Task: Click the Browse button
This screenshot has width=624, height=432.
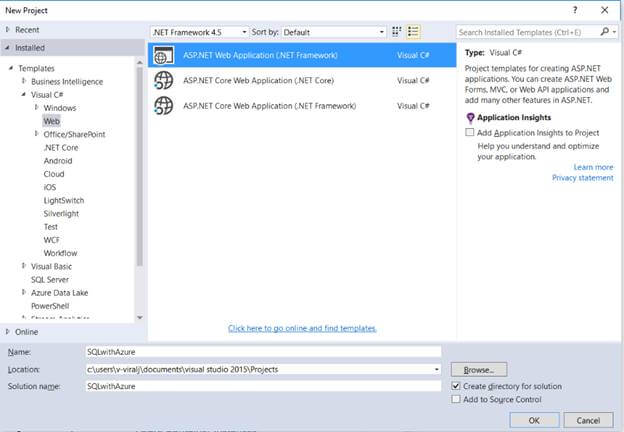Action: pos(479,370)
